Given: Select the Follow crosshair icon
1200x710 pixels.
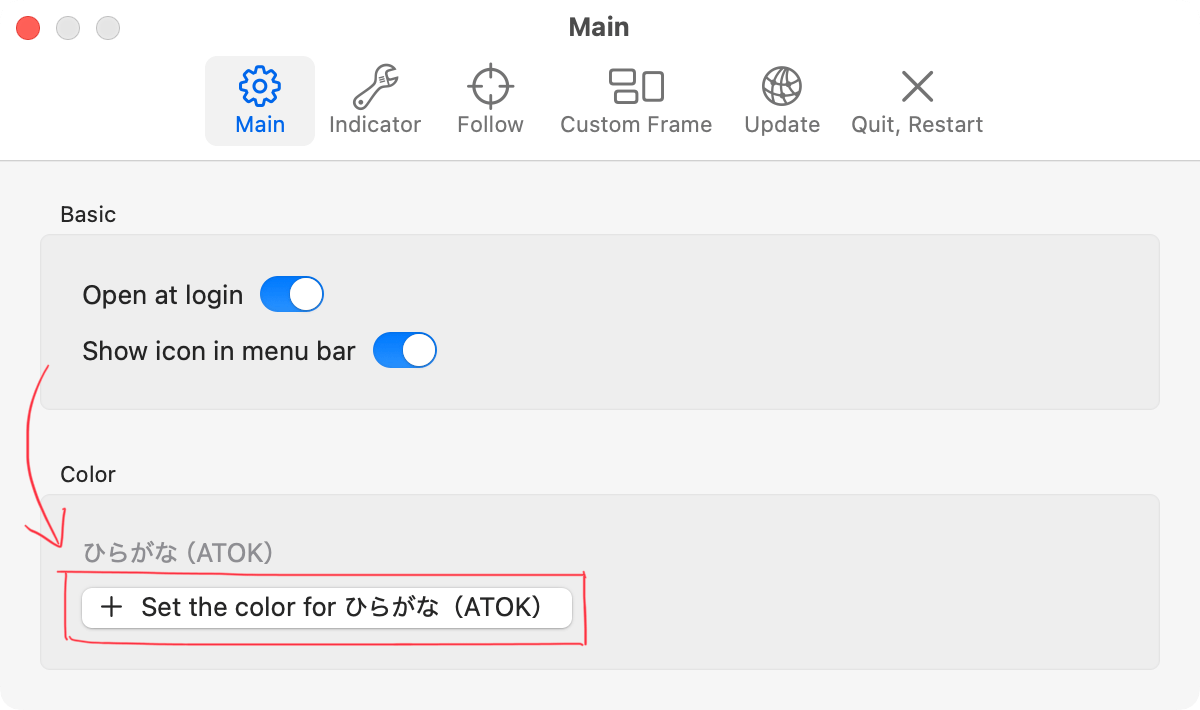Looking at the screenshot, I should click(490, 87).
